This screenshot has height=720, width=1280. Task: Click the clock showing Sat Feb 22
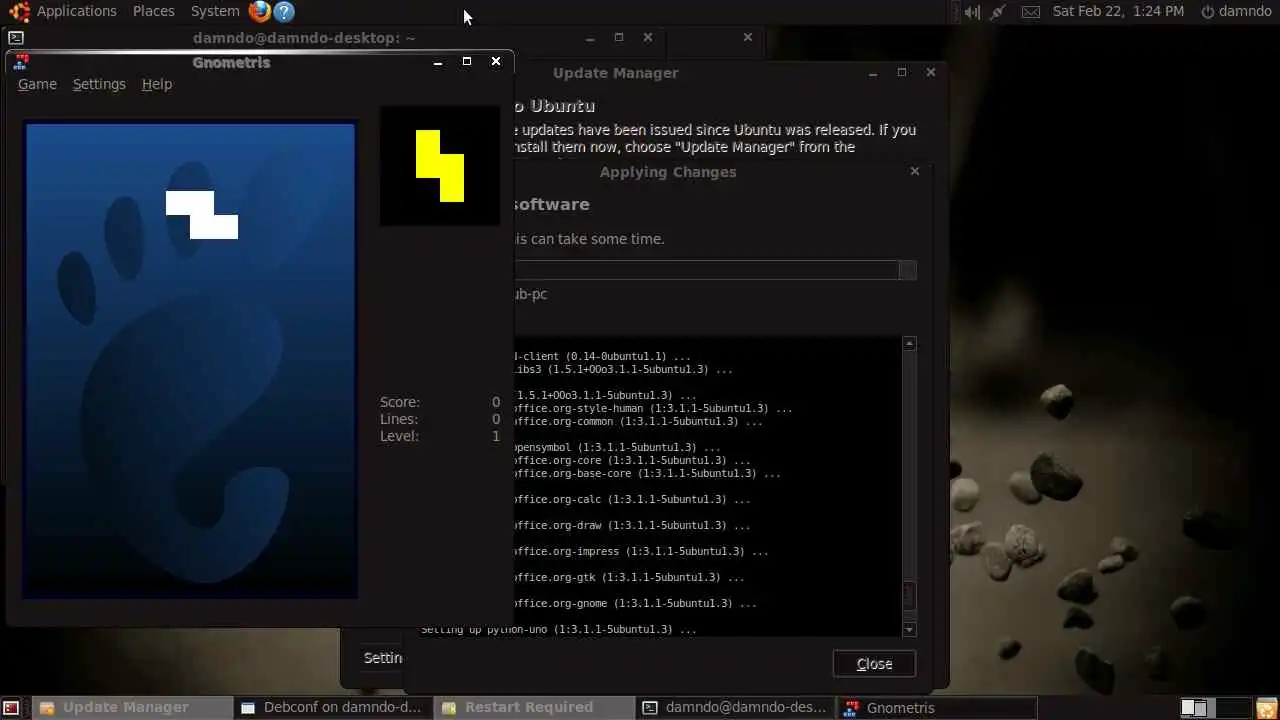1118,11
